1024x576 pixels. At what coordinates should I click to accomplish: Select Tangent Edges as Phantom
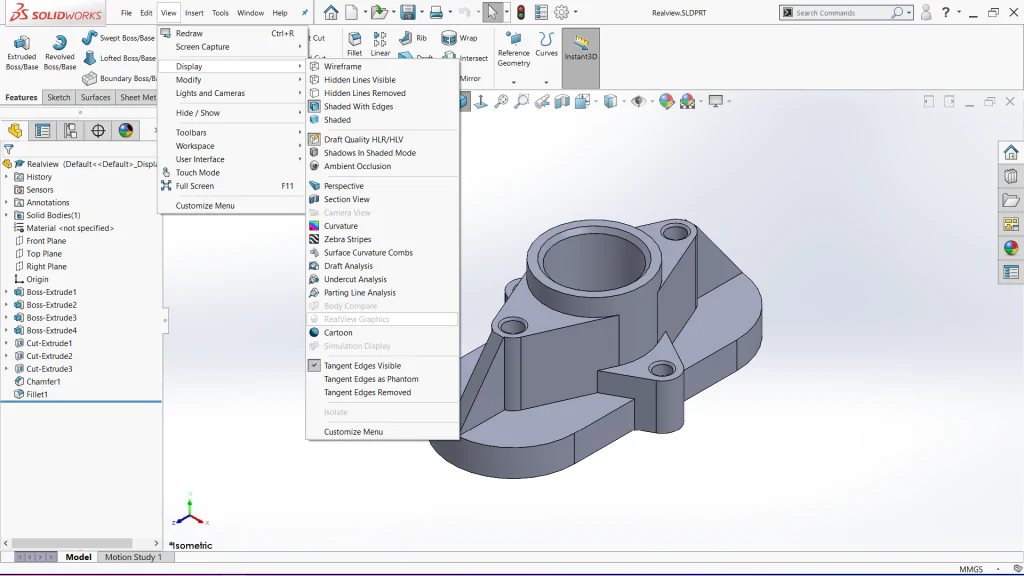pos(371,379)
